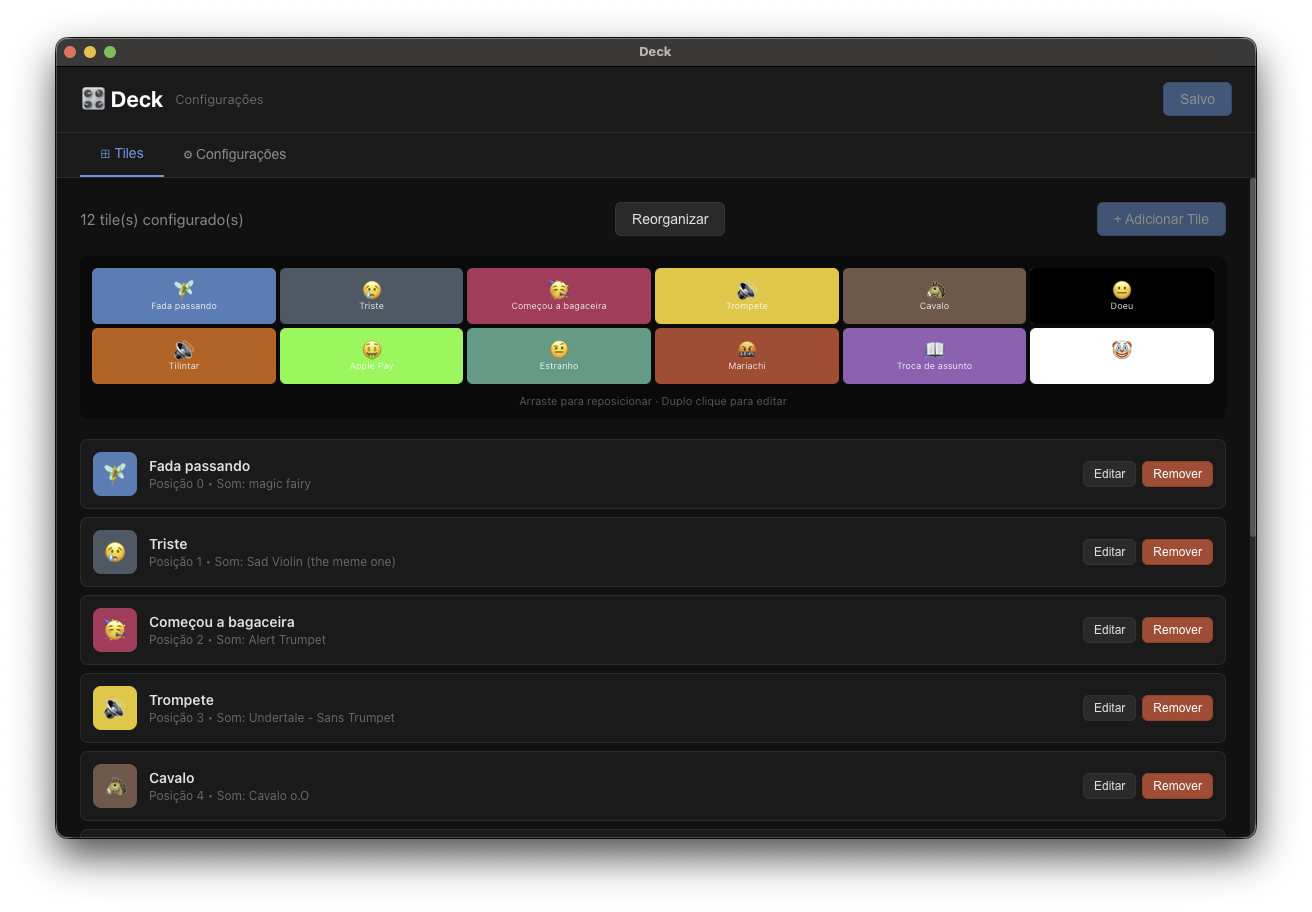Screen dimensions: 1312x912
Task: Edit the Cavalo tile
Action: [1109, 786]
